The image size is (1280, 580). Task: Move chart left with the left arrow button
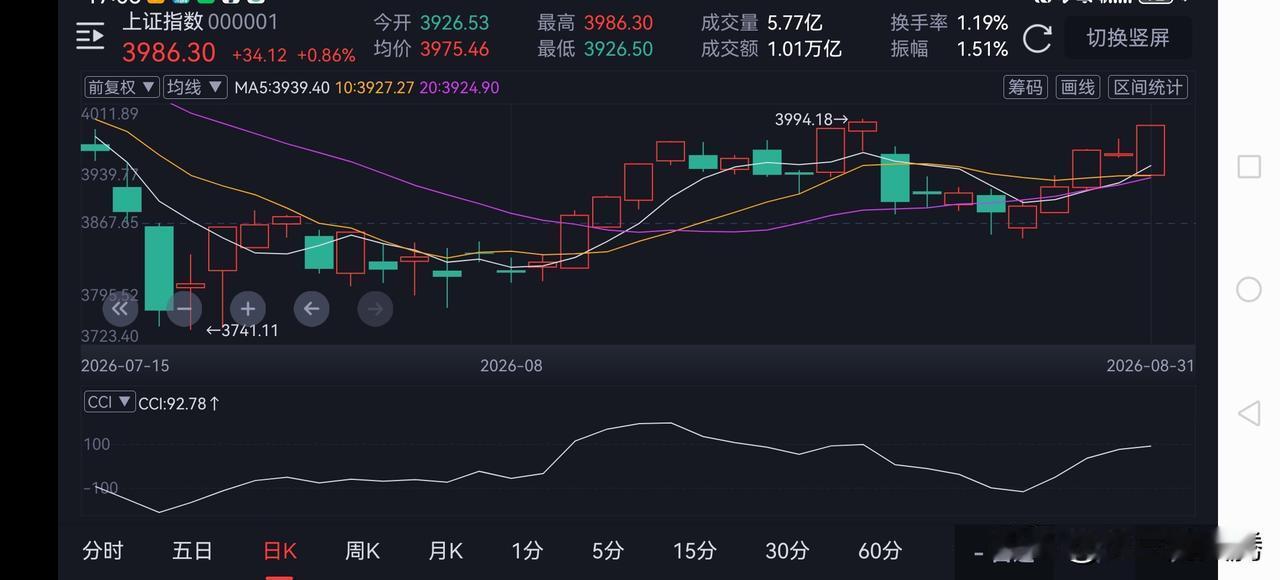(x=311, y=309)
